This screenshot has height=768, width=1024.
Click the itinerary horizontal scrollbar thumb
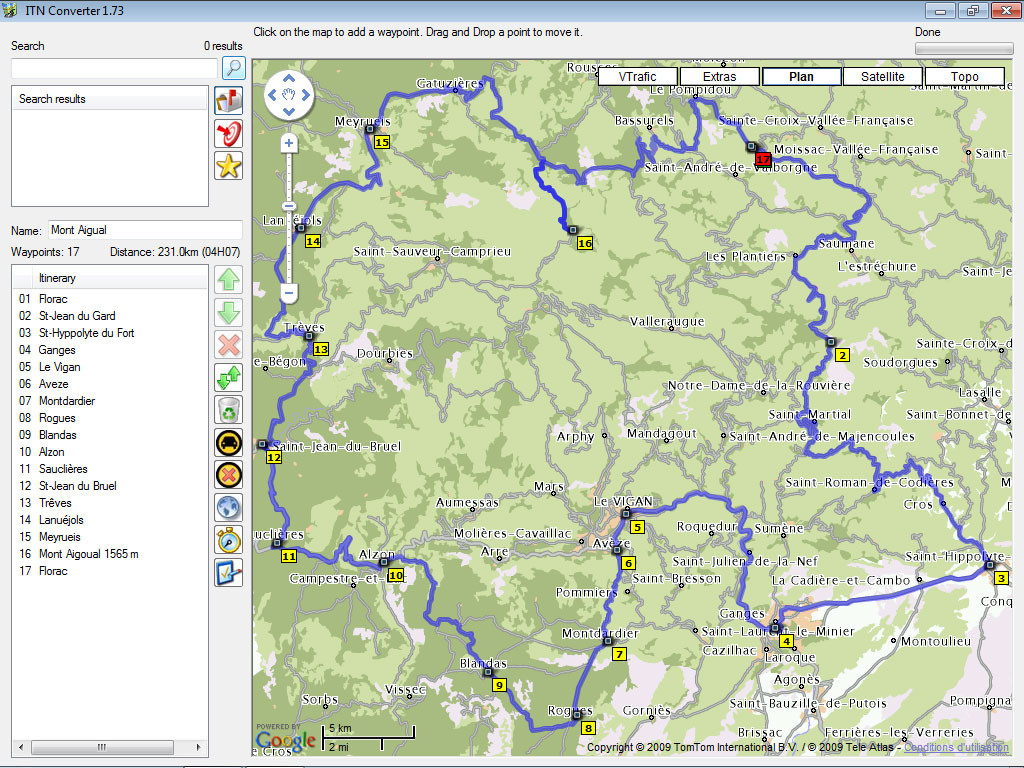tap(102, 746)
